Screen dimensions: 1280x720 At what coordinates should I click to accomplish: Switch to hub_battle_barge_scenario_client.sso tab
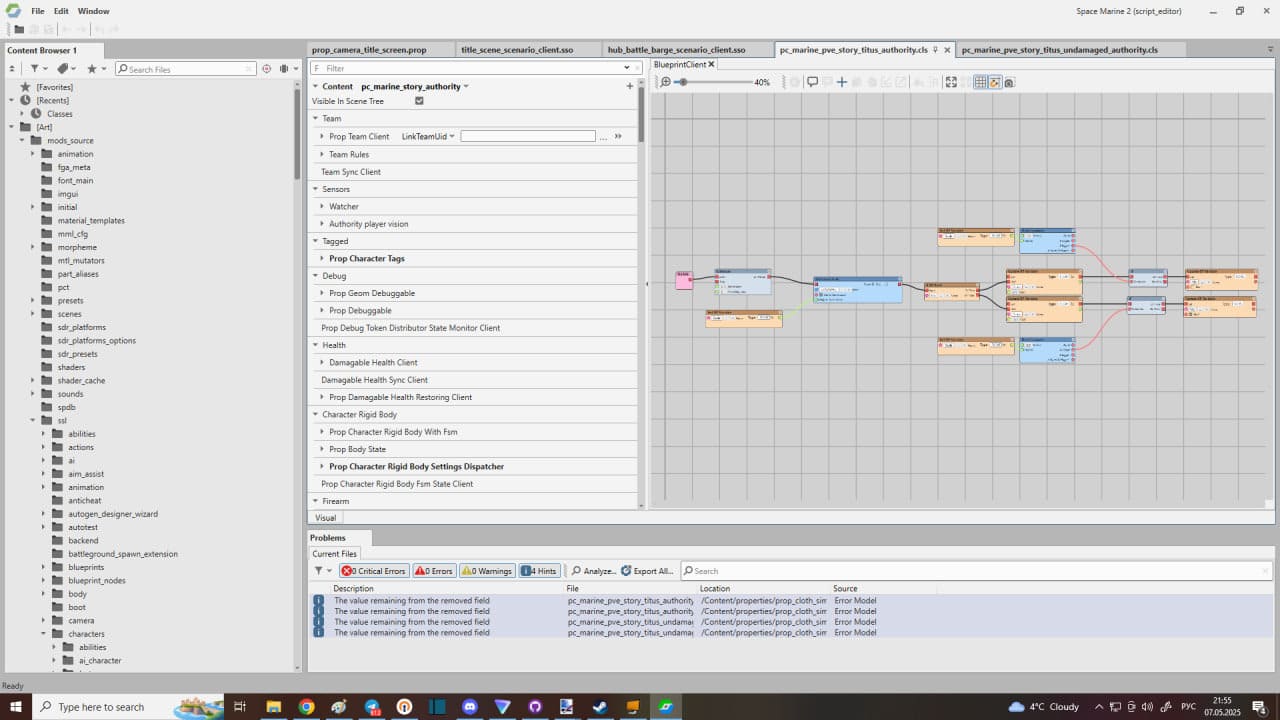(x=677, y=49)
